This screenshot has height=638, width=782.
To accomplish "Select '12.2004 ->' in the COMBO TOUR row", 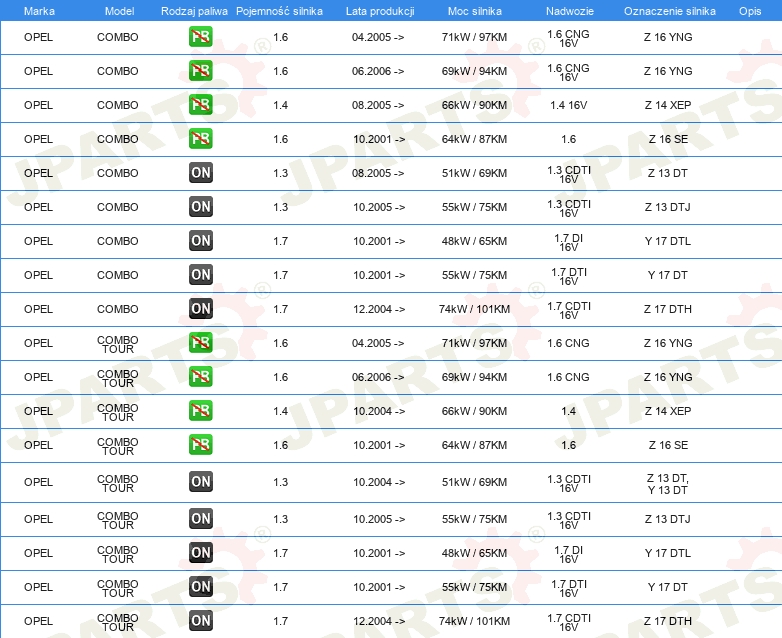I will tap(379, 621).
